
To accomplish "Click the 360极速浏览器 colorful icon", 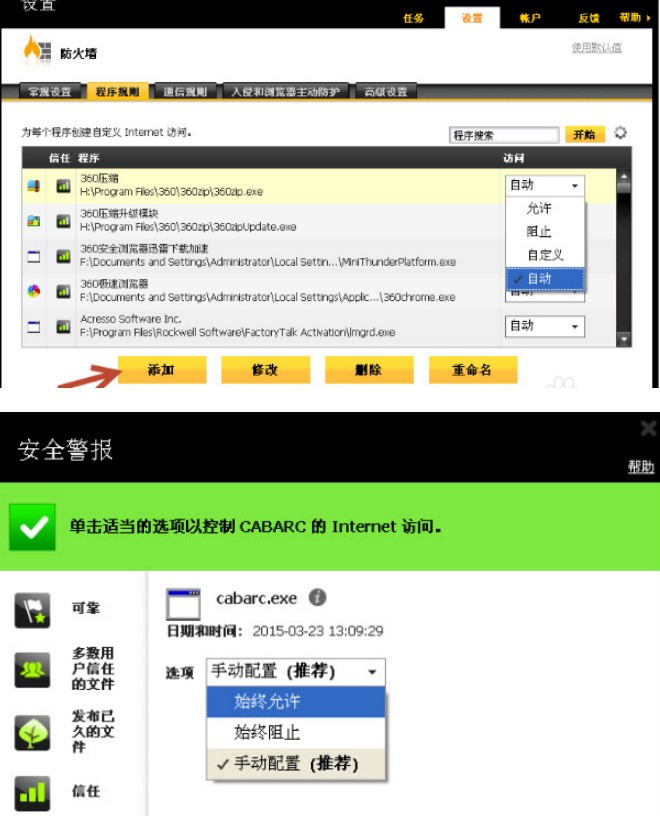I will 34,291.
